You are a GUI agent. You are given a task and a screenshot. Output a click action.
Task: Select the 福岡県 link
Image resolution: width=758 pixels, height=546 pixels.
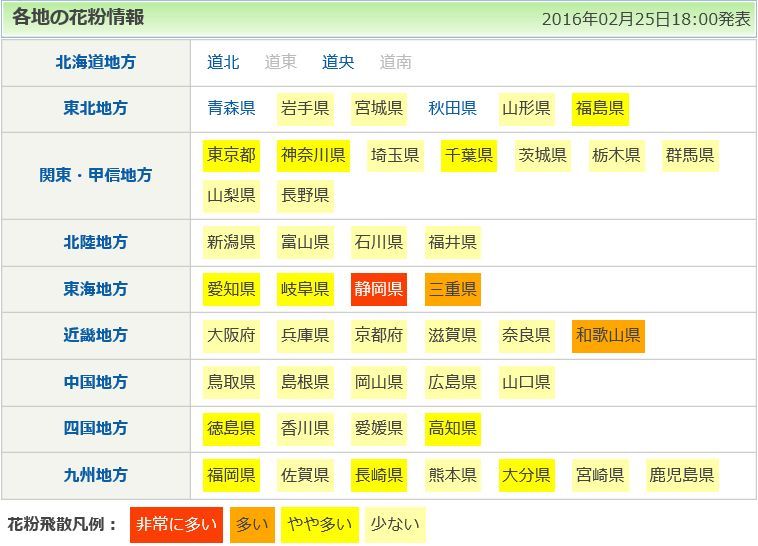pos(231,475)
